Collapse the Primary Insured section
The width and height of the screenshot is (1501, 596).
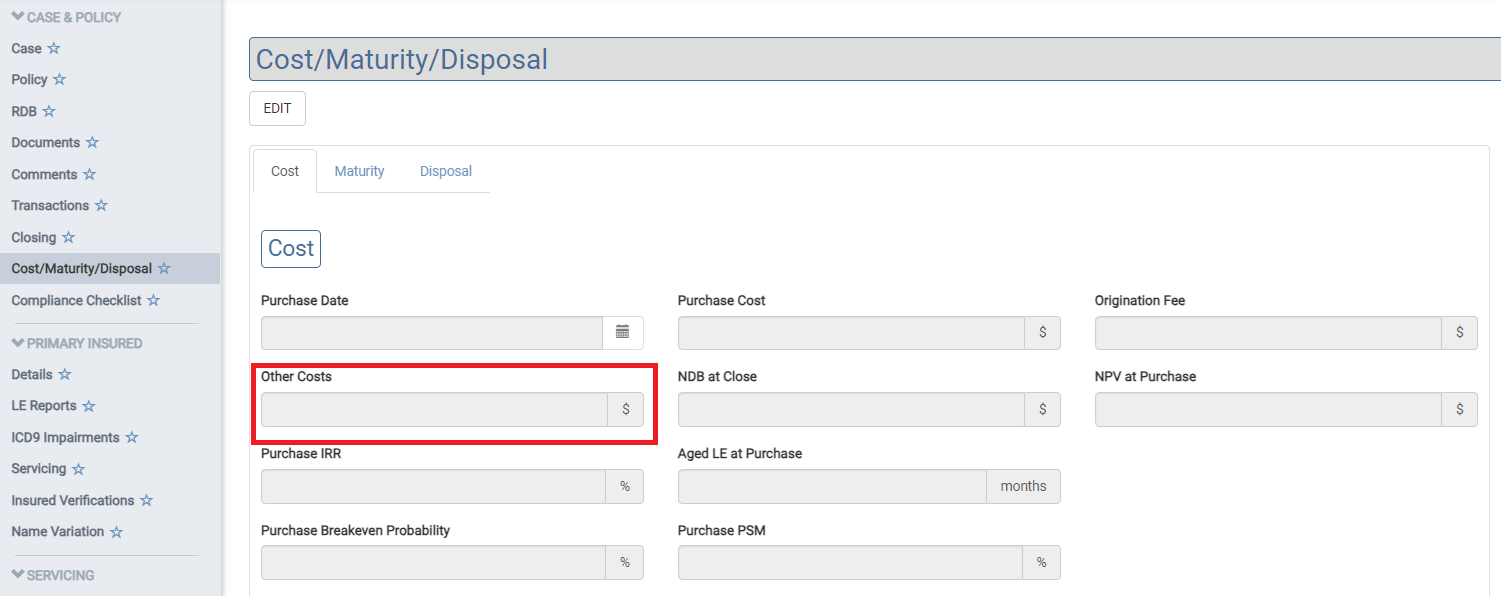click(x=18, y=343)
